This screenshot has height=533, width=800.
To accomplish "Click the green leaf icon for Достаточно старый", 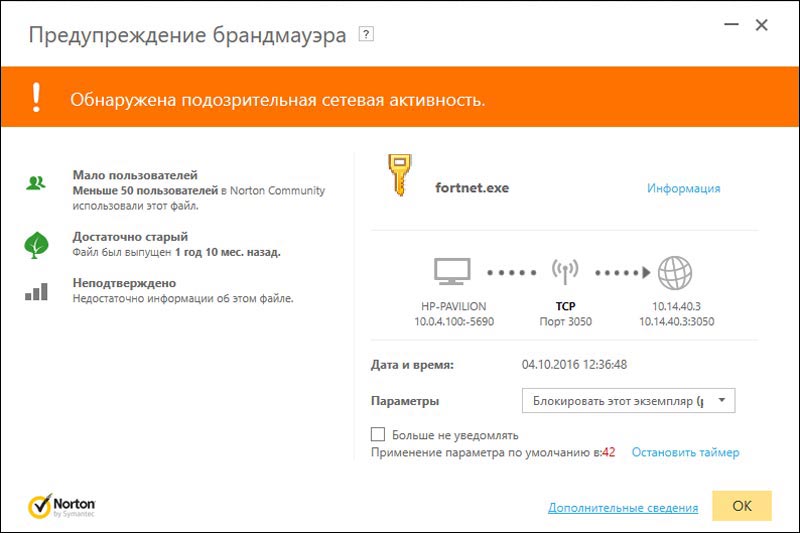I will [37, 246].
